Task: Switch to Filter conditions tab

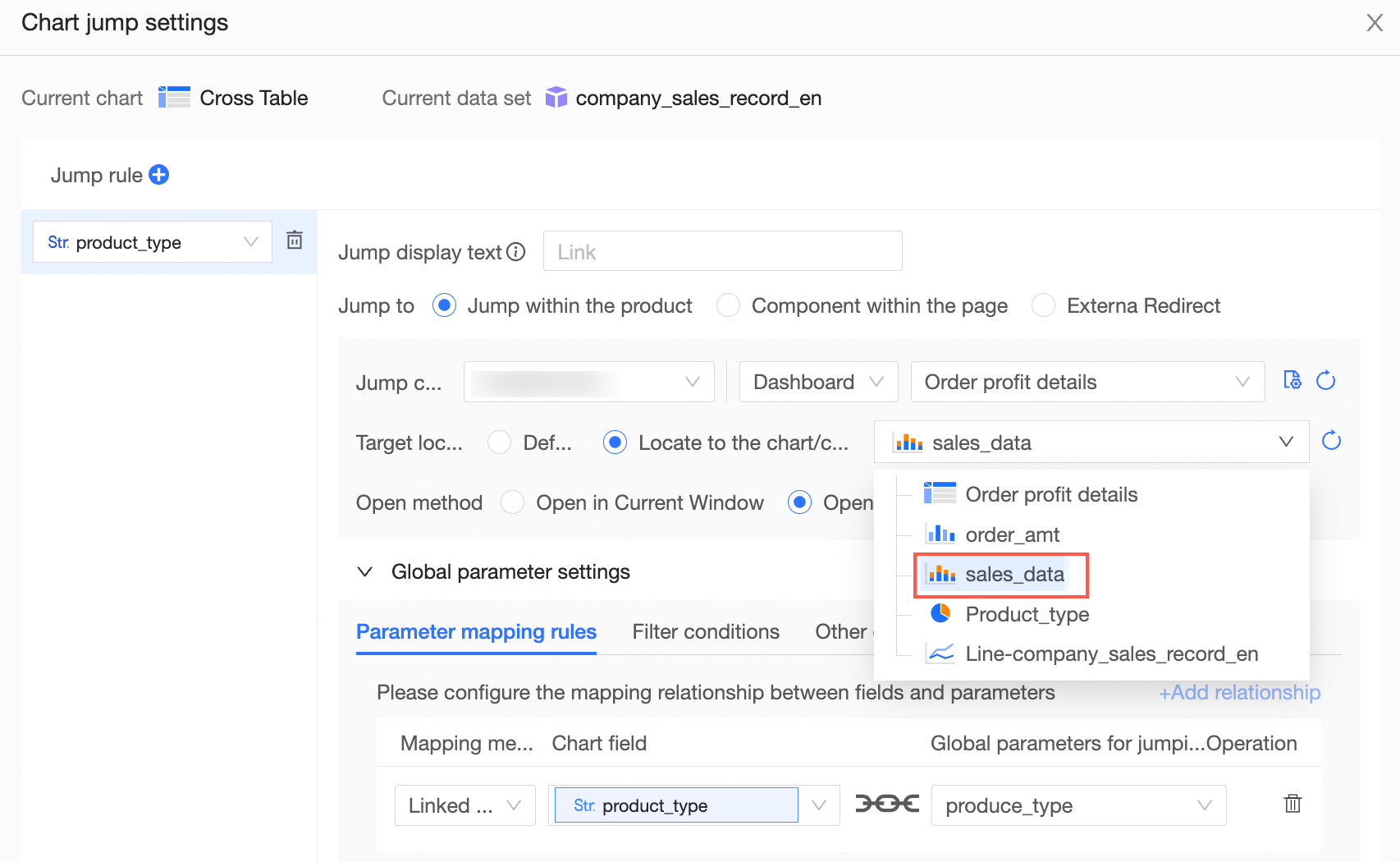Action: 706,632
